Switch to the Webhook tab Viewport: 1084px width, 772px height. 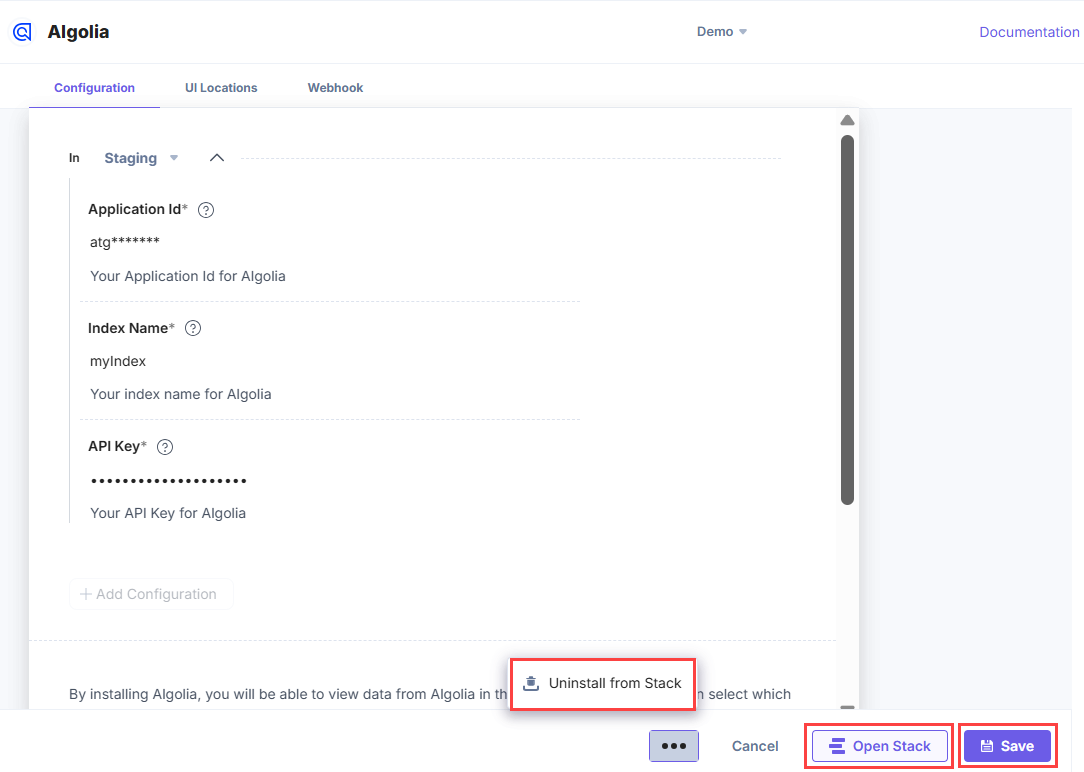point(335,88)
